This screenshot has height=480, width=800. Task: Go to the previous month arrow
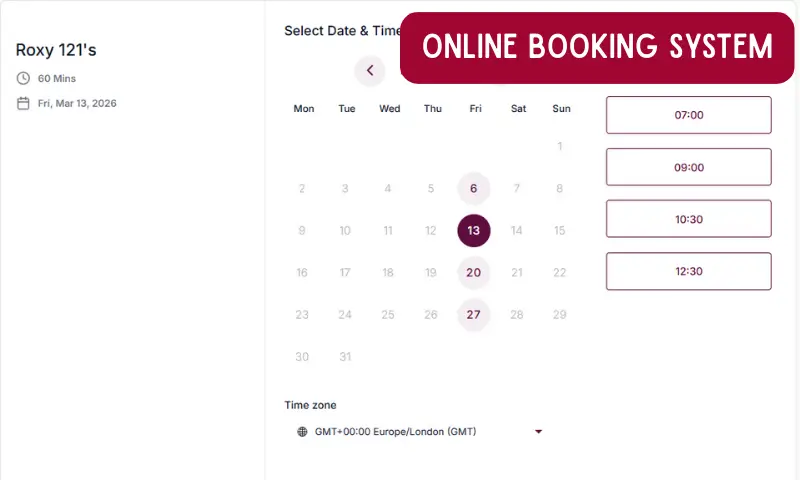tap(370, 70)
